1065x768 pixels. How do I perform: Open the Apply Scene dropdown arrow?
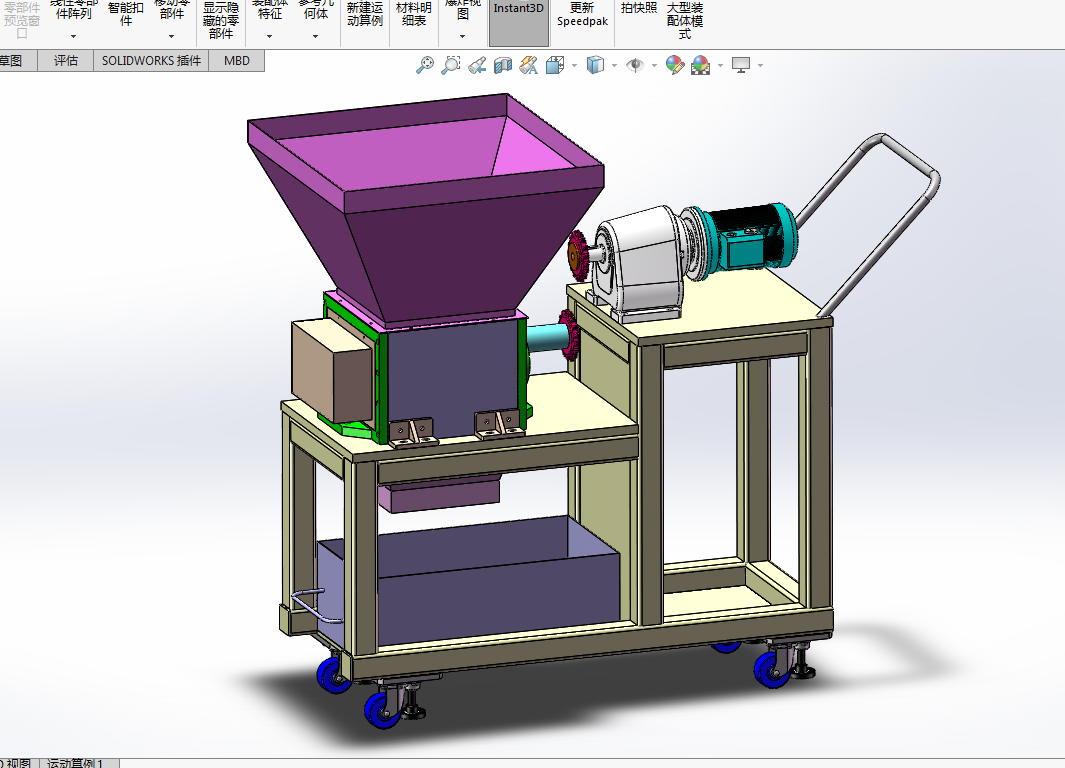[720, 66]
